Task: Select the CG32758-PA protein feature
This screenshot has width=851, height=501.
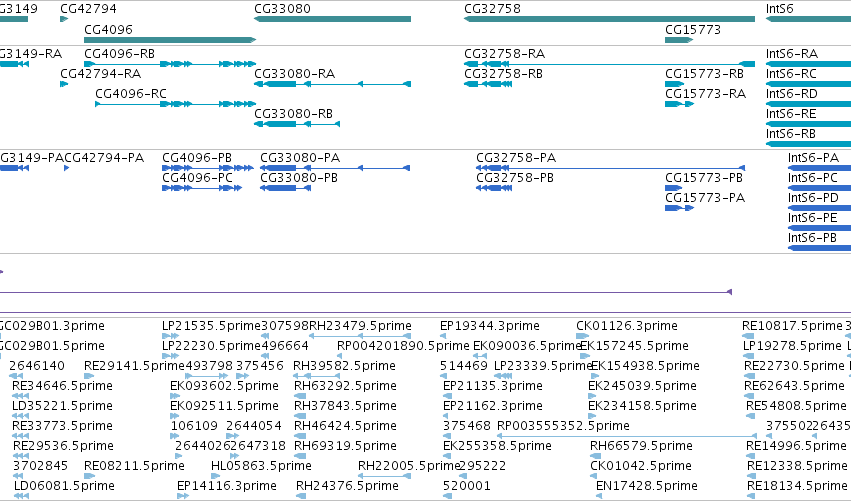Action: (x=611, y=168)
